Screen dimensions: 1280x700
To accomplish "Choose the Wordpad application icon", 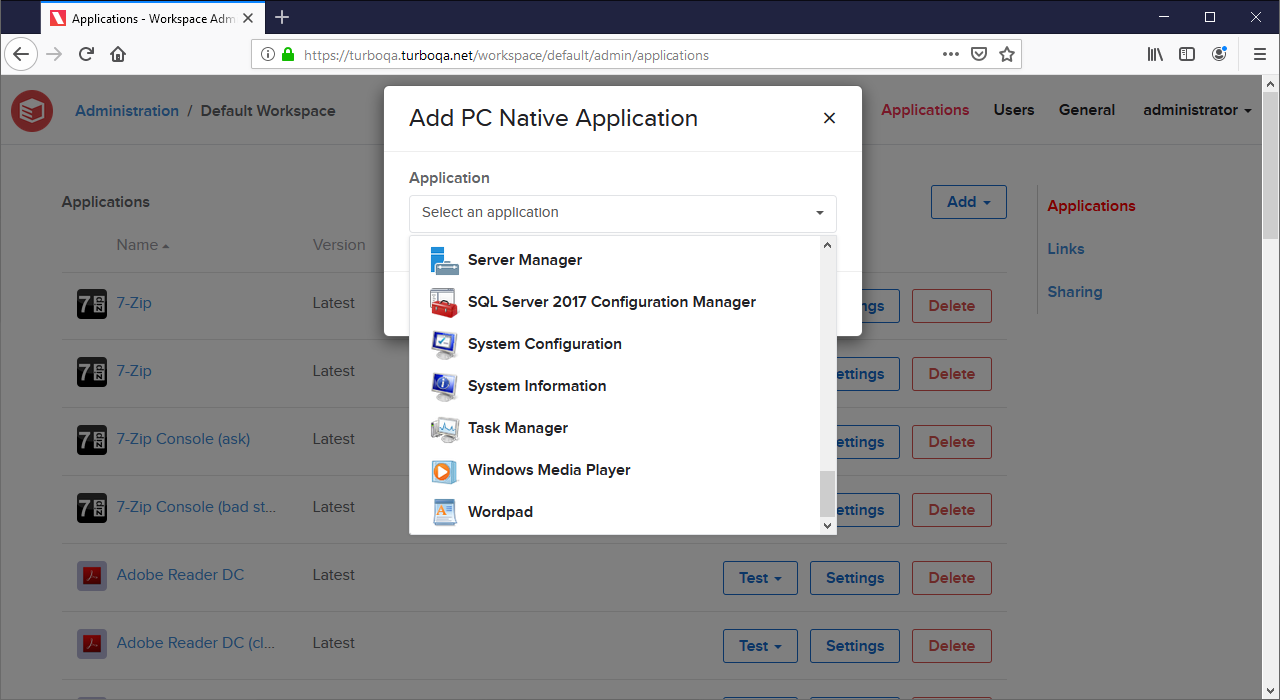I will click(x=444, y=512).
